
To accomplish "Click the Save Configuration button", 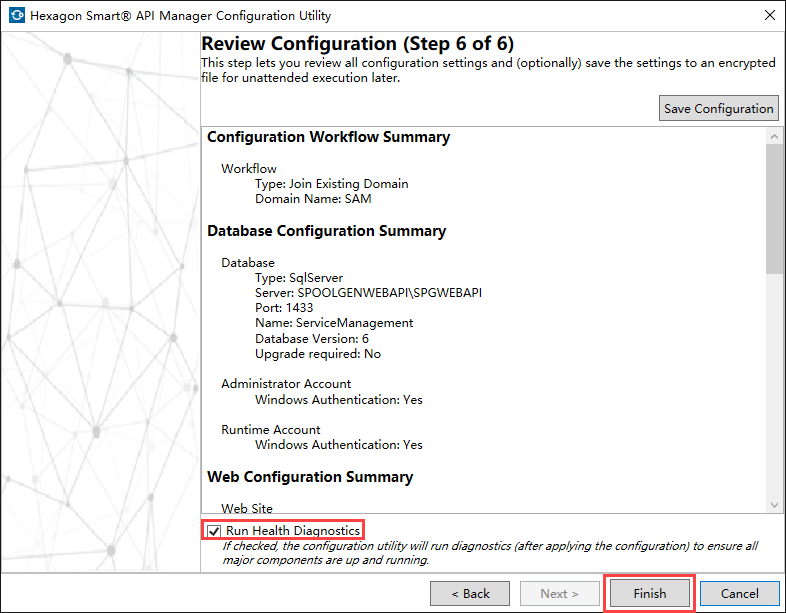I will tap(719, 108).
